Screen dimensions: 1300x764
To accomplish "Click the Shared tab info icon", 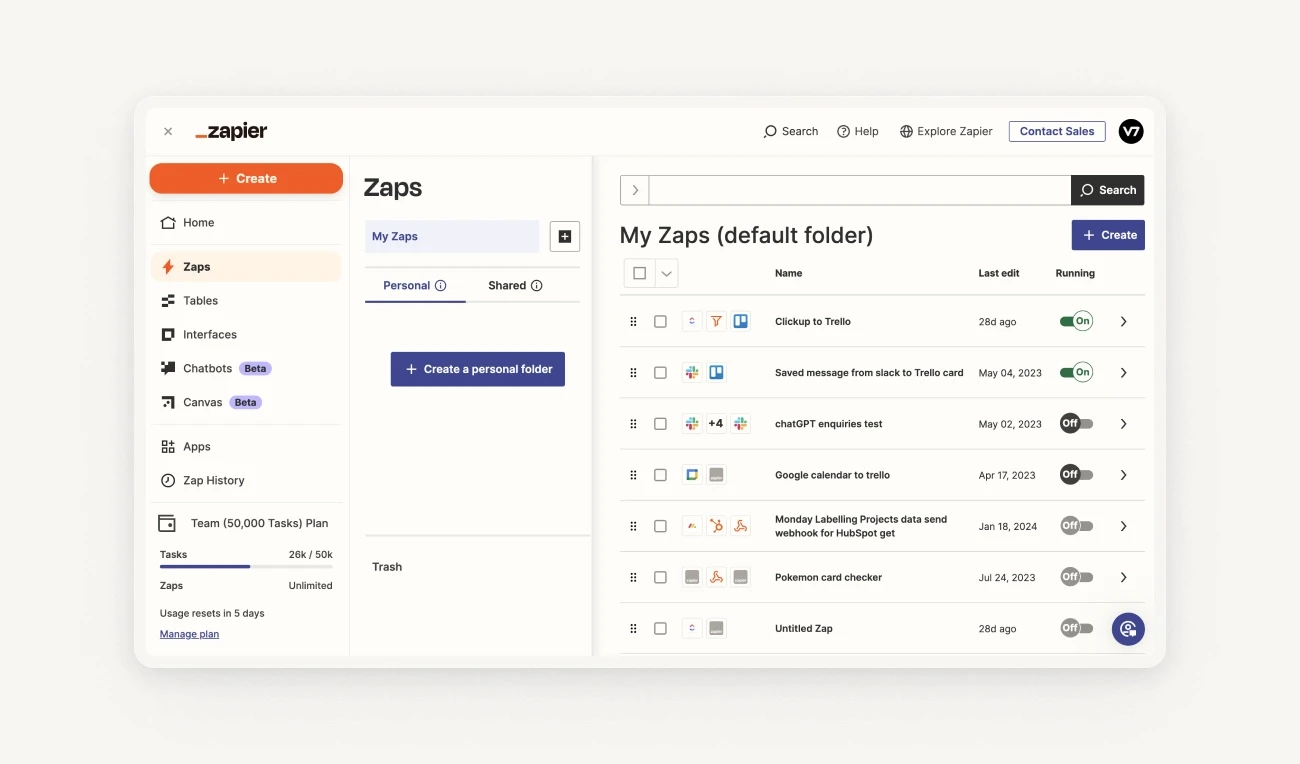I will pos(537,286).
